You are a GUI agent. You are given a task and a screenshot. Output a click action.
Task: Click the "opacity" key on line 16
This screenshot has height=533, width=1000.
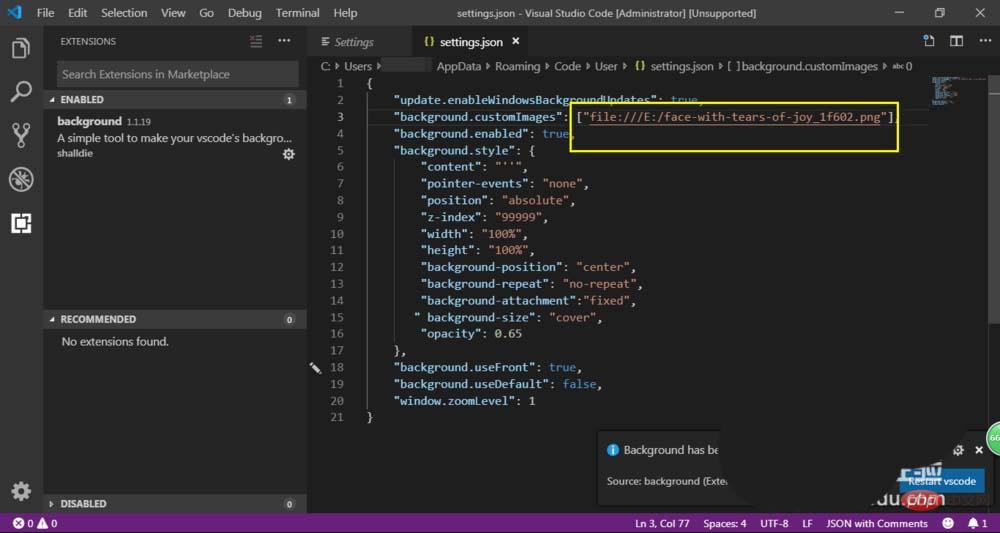click(452, 334)
